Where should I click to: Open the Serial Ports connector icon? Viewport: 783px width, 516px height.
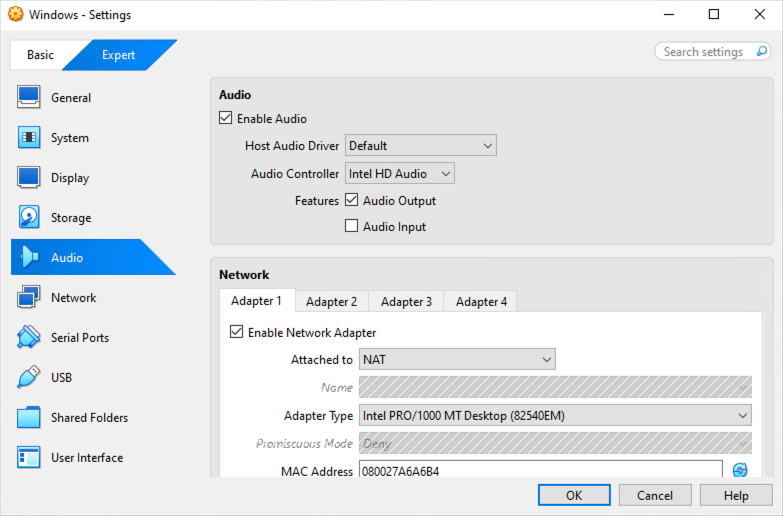click(28, 337)
